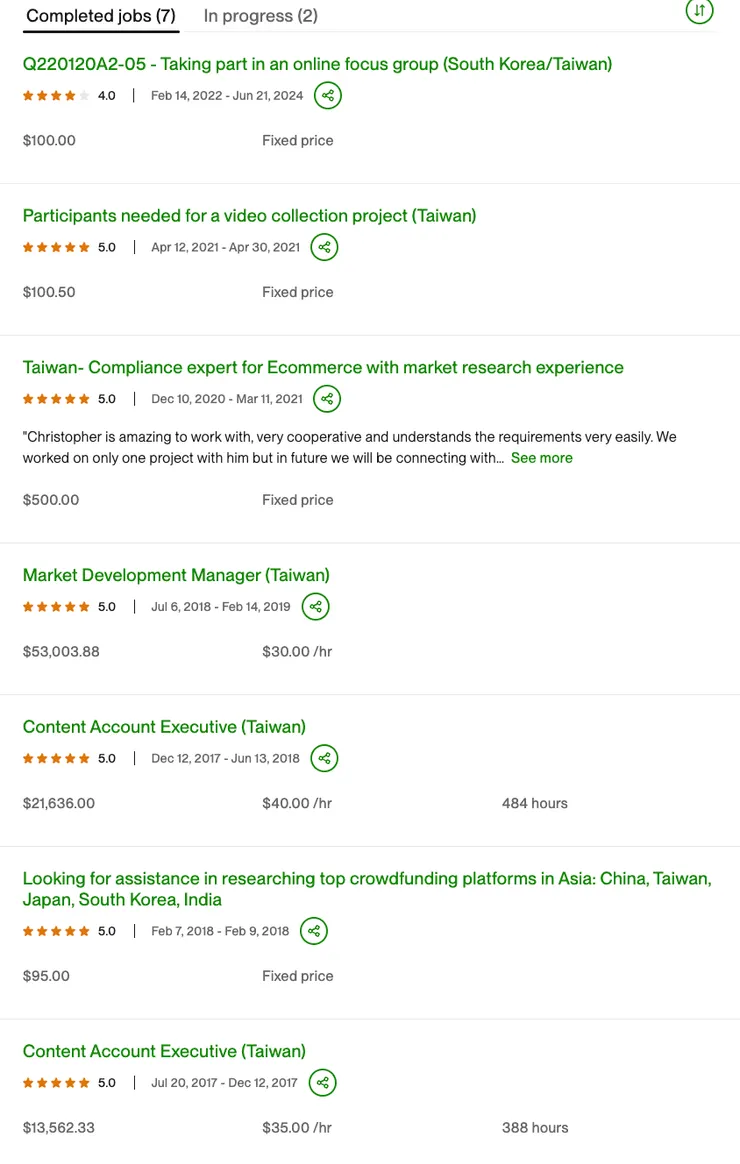Click the sort jobs icon
This screenshot has width=740, height=1164.
tap(699, 11)
